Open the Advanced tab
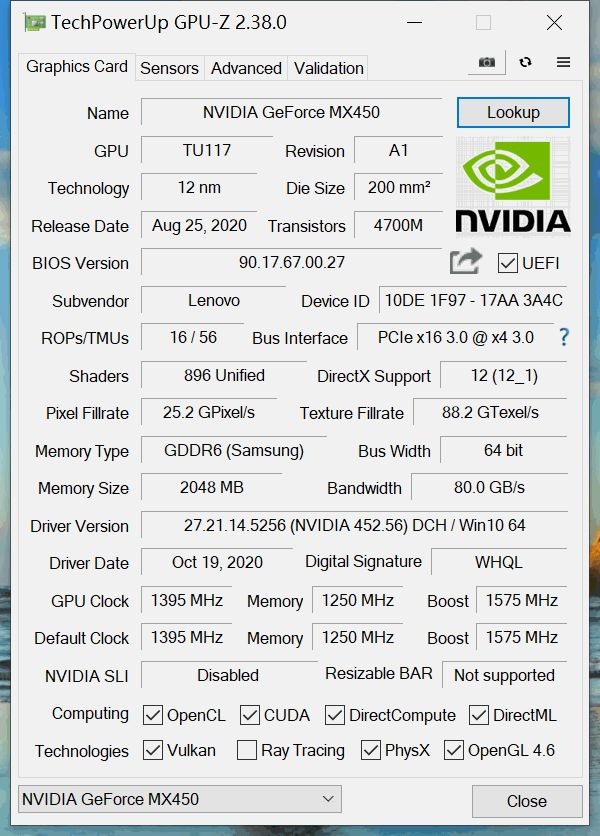 tap(246, 68)
